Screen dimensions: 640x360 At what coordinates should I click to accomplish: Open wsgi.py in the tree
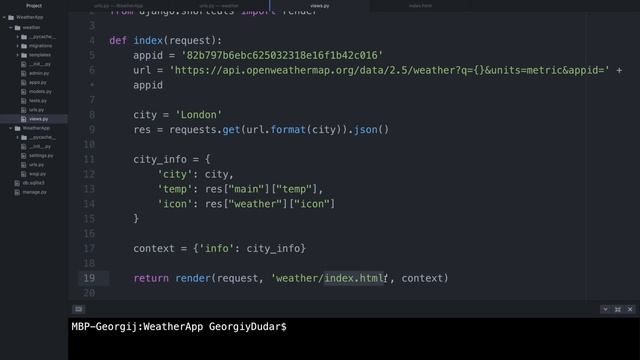(37, 174)
